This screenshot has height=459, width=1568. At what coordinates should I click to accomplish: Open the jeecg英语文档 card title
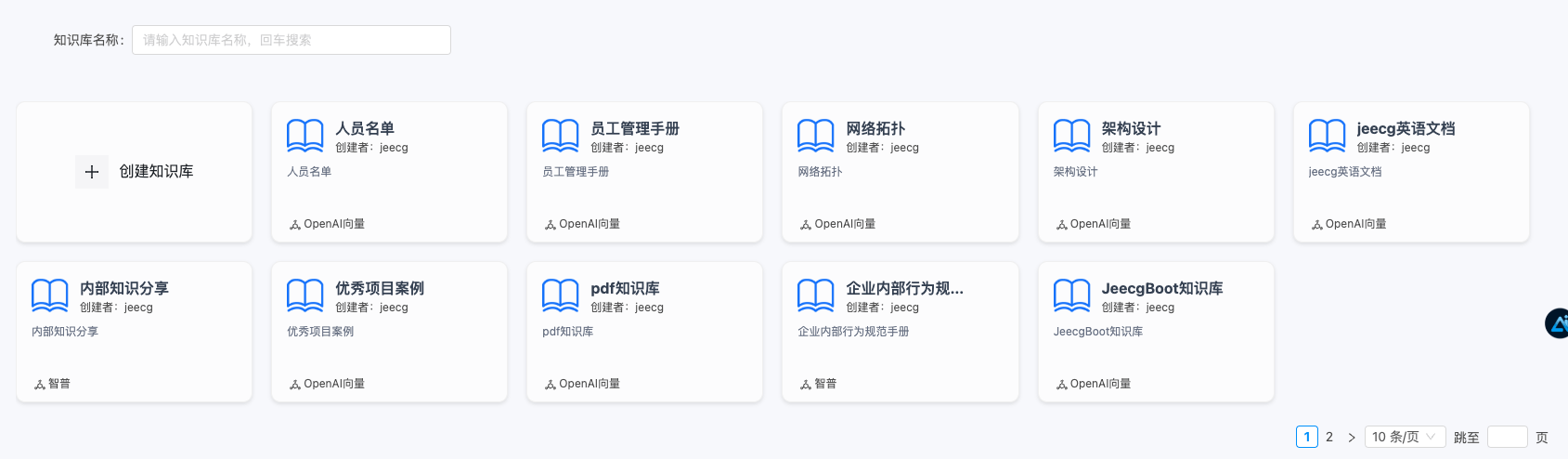click(1406, 128)
